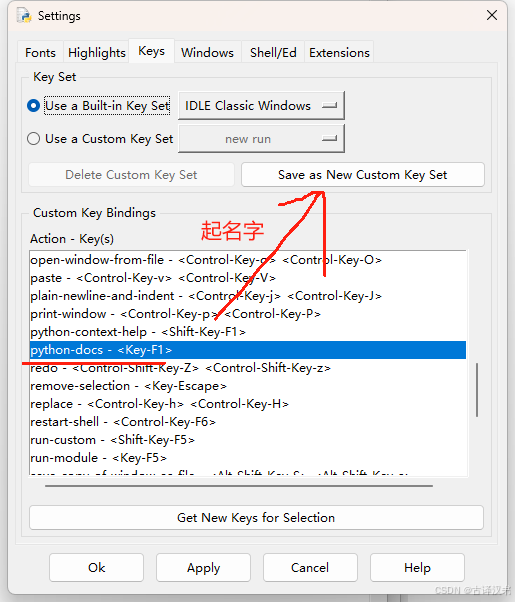
Task: Switch to the Extensions tab
Action: click(x=339, y=52)
